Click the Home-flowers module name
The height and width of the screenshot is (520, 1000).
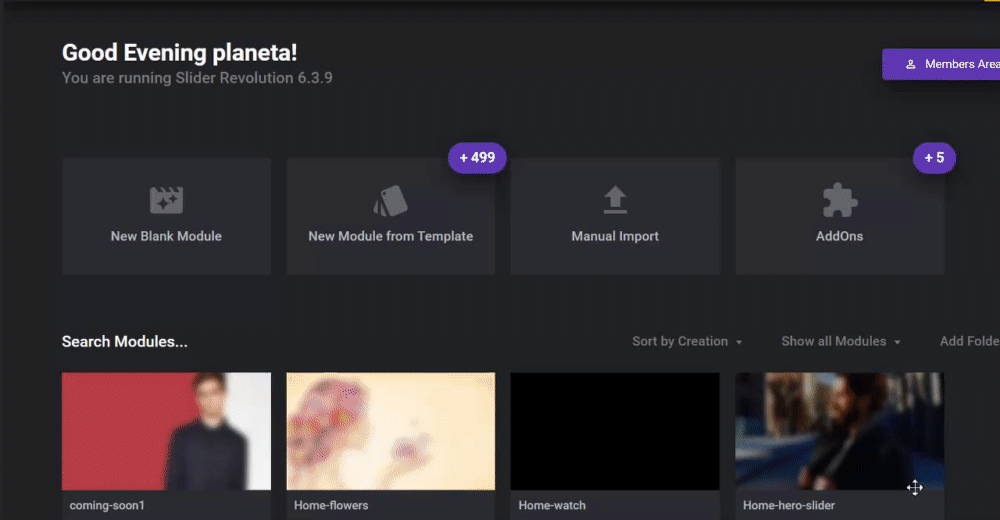coord(331,505)
